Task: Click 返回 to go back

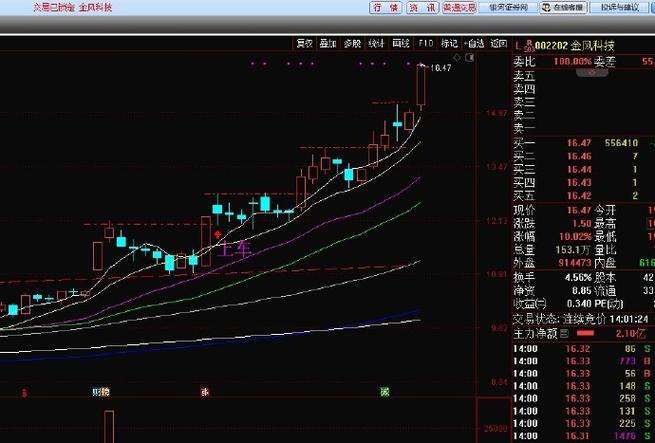Action: 499,44
